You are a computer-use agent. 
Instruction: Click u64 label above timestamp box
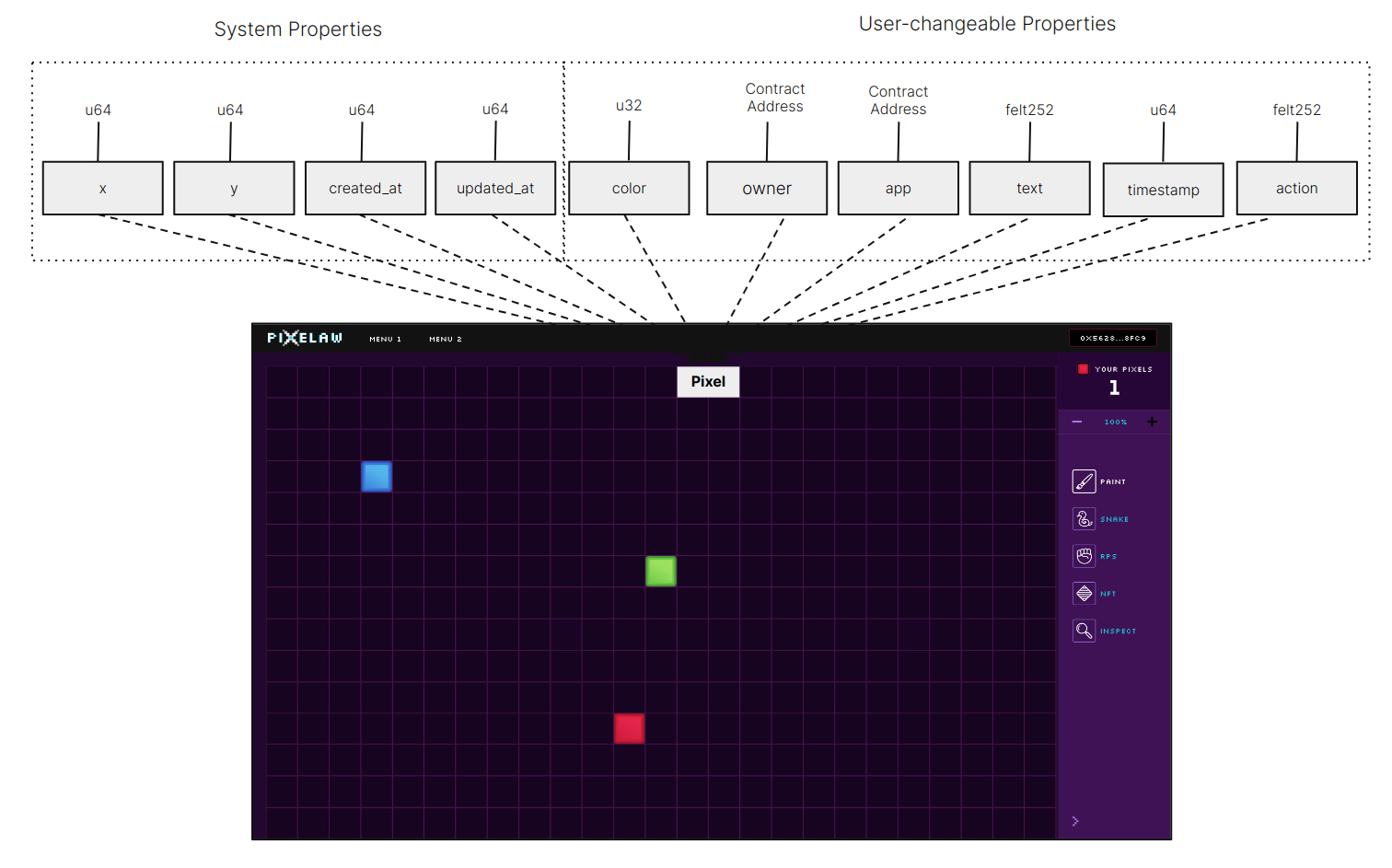[x=1164, y=110]
